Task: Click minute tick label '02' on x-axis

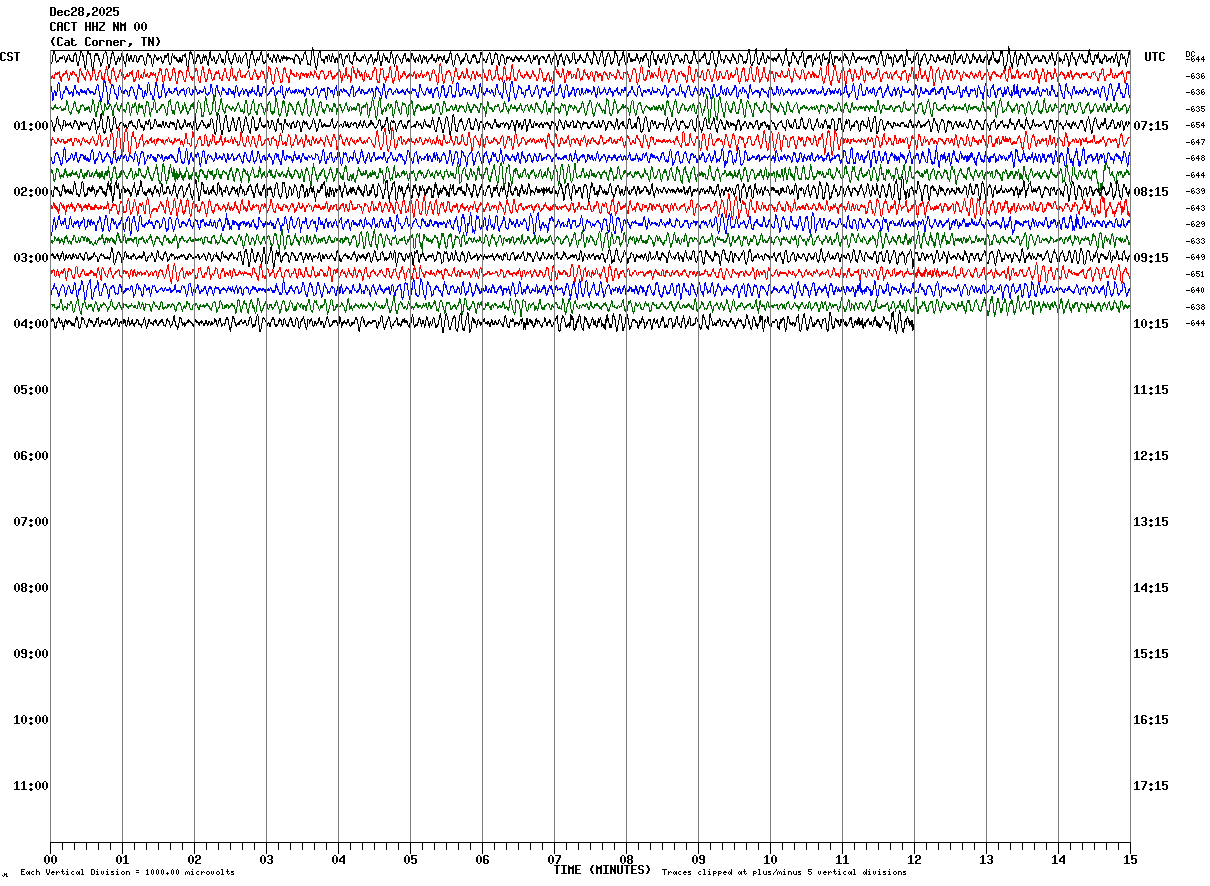Action: (194, 860)
